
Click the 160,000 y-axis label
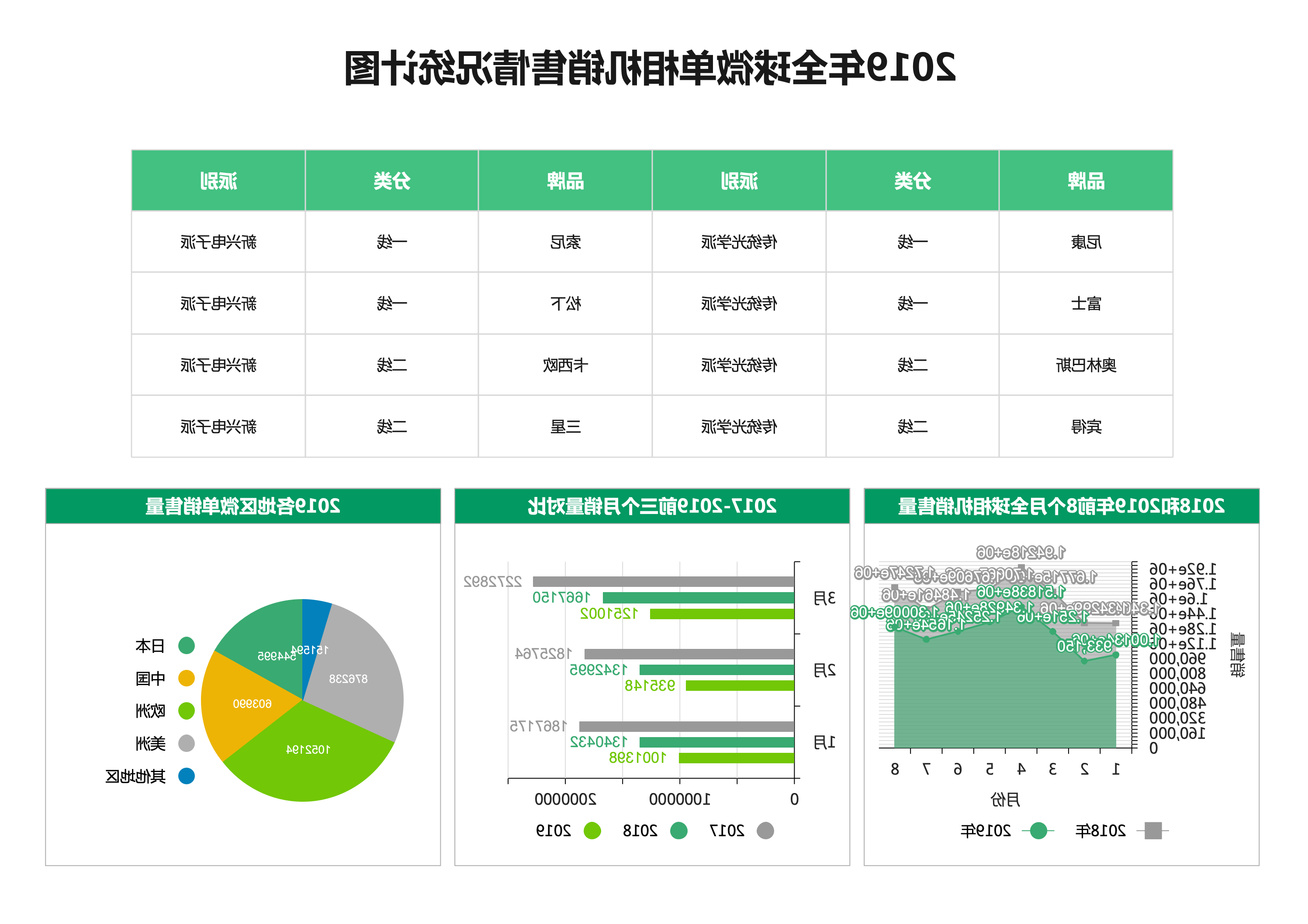tap(1177, 733)
